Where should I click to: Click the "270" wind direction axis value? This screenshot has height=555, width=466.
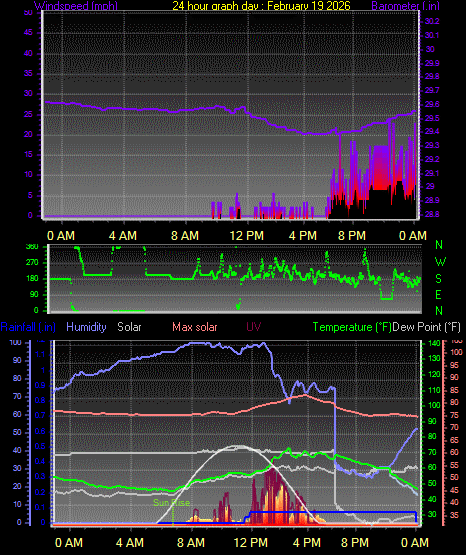point(33,263)
